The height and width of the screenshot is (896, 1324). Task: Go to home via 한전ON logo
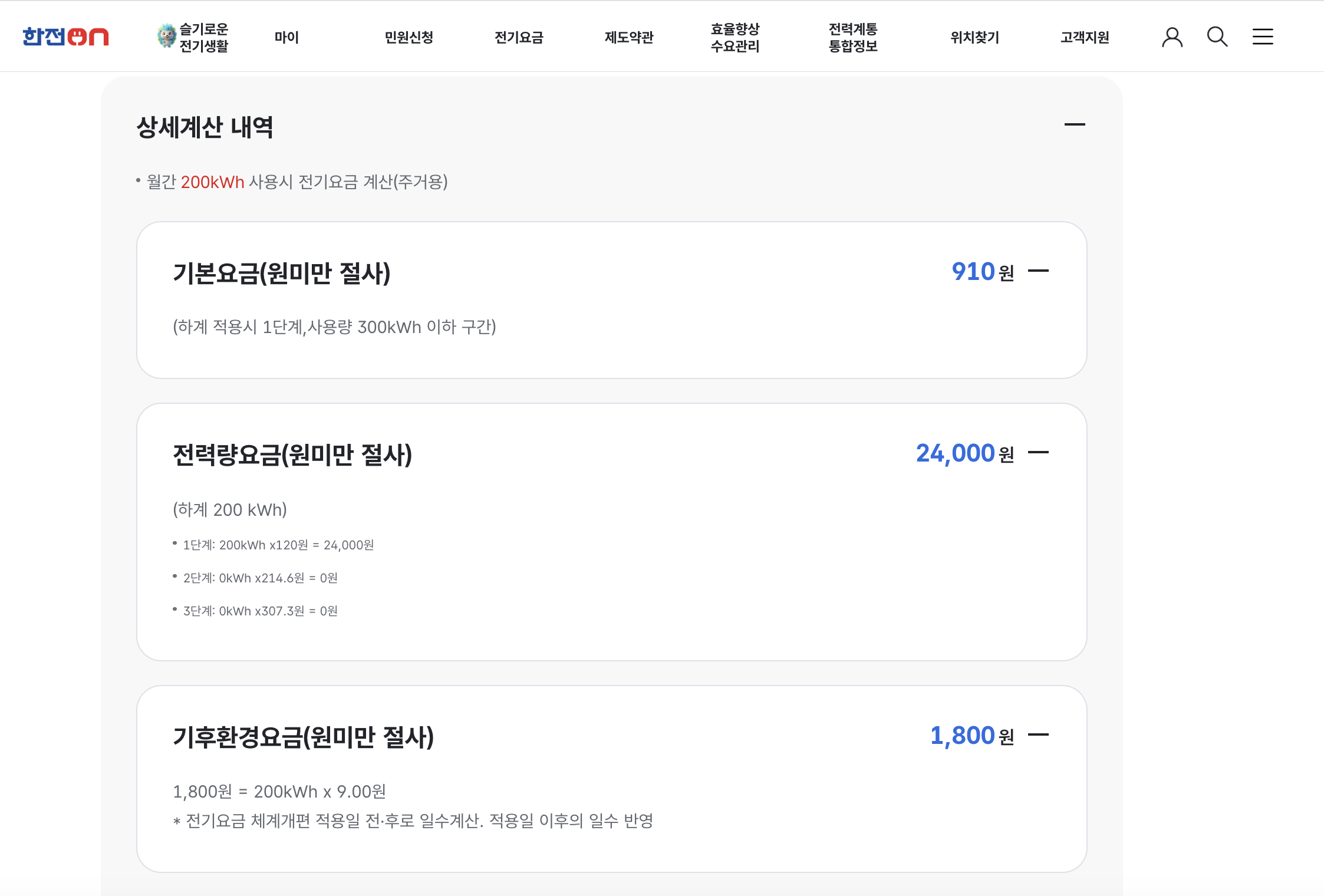65,37
